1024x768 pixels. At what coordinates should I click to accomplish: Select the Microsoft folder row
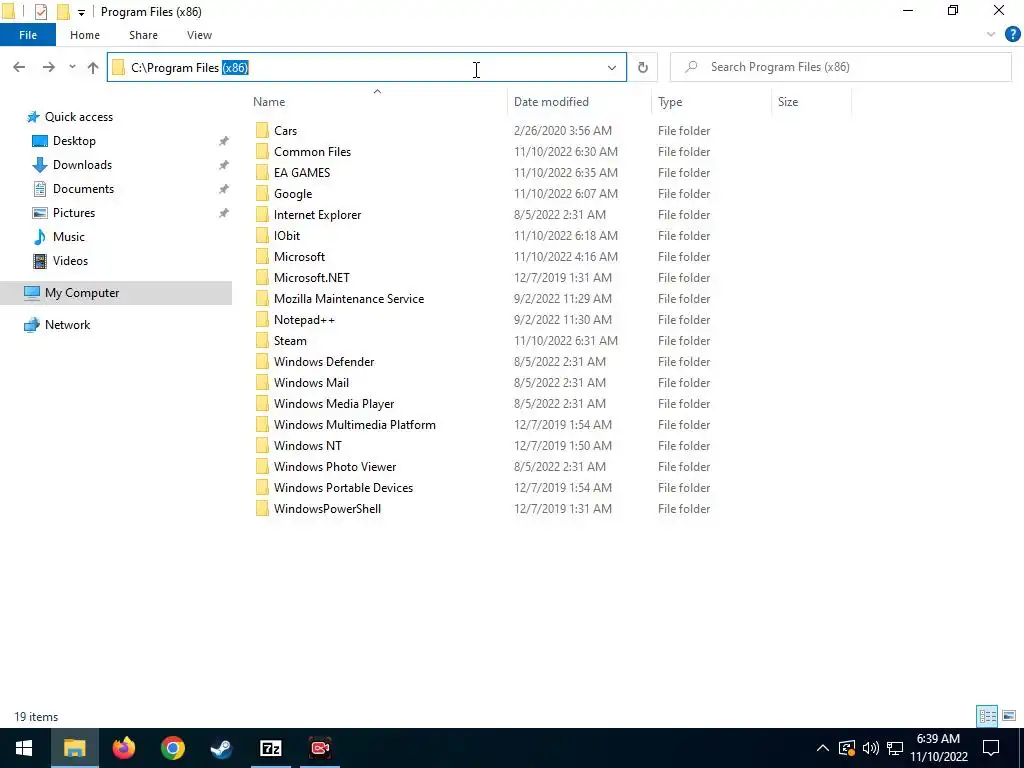coord(483,257)
